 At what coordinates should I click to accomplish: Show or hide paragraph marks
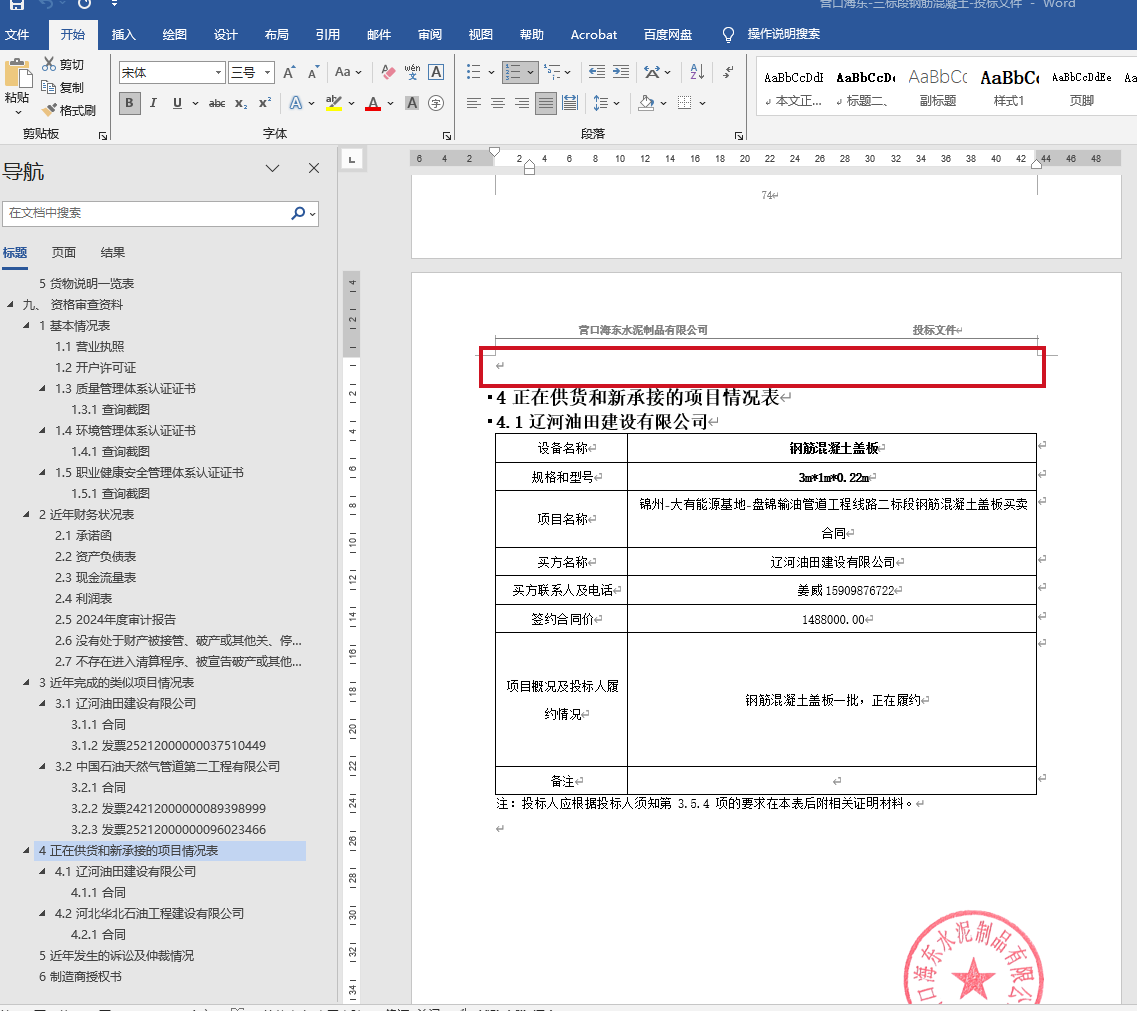pos(728,72)
